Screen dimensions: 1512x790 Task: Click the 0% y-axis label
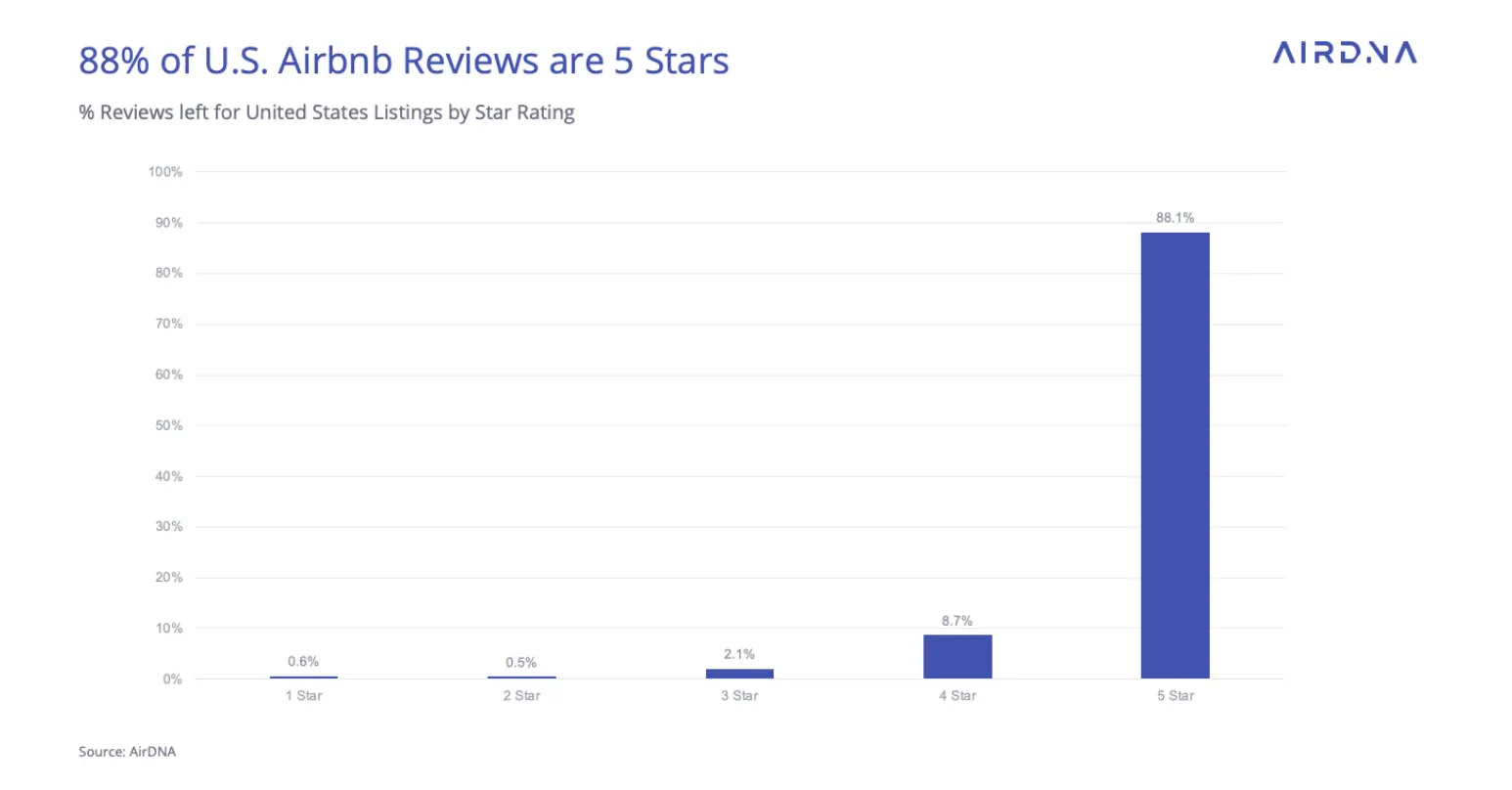pyautogui.click(x=173, y=680)
